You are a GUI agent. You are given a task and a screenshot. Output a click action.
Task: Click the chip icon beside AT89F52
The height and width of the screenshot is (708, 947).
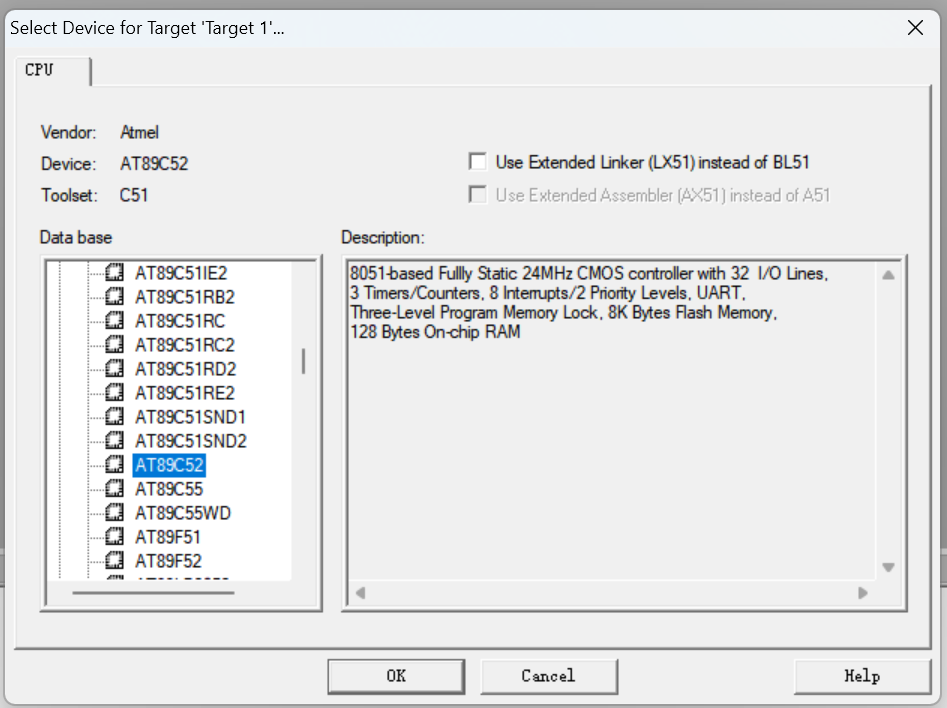114,561
